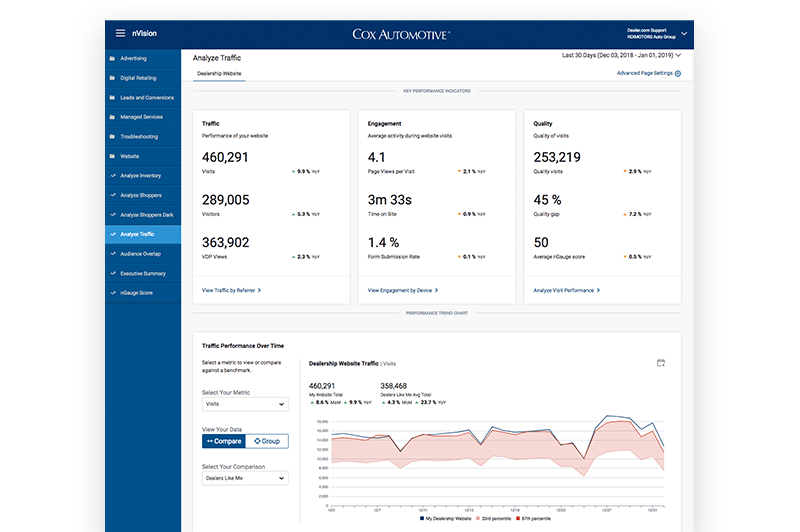
Task: Click the 3m 33s Time on Site value
Action: point(390,200)
